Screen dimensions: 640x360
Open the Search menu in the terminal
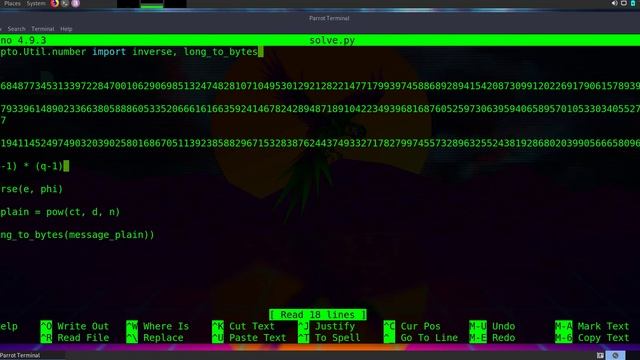(x=16, y=29)
